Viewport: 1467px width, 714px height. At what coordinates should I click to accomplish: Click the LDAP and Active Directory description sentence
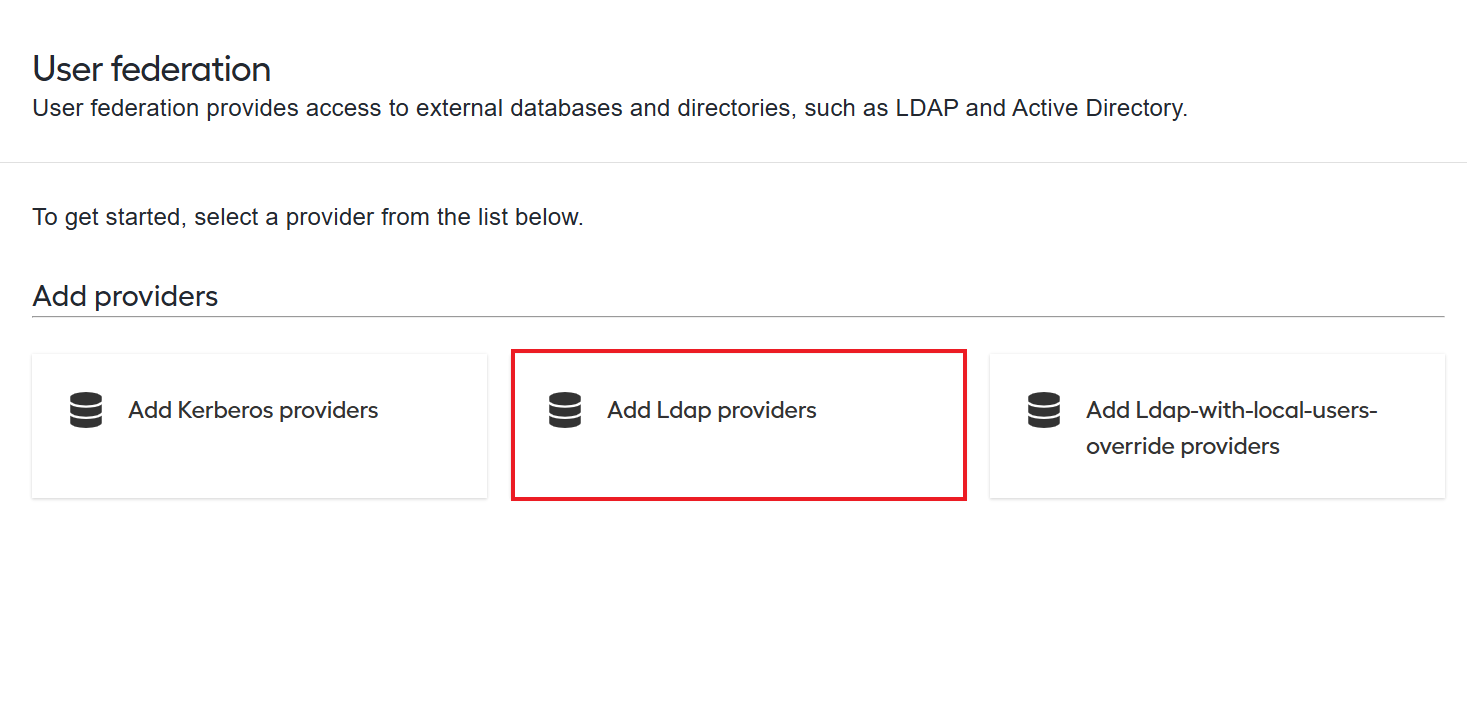pyautogui.click(x=610, y=108)
